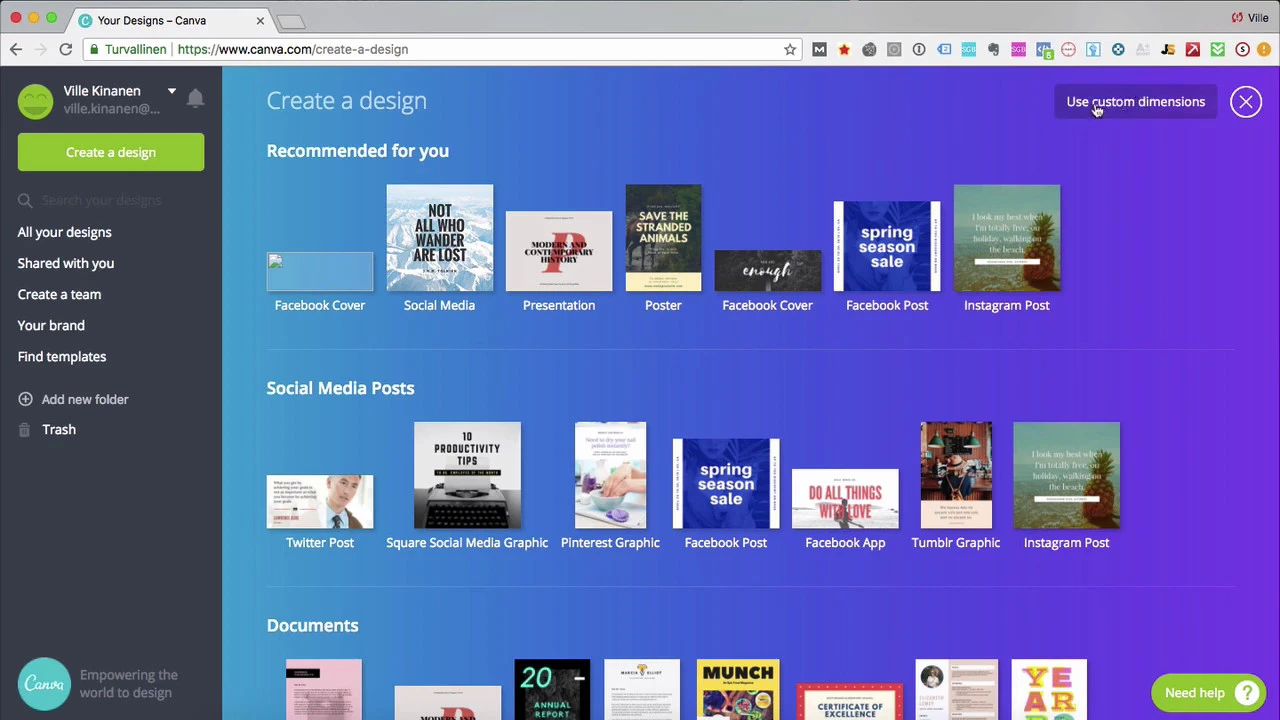The width and height of the screenshot is (1280, 720).
Task: Click the Ville profile button in Chrome
Action: click(x=1251, y=18)
